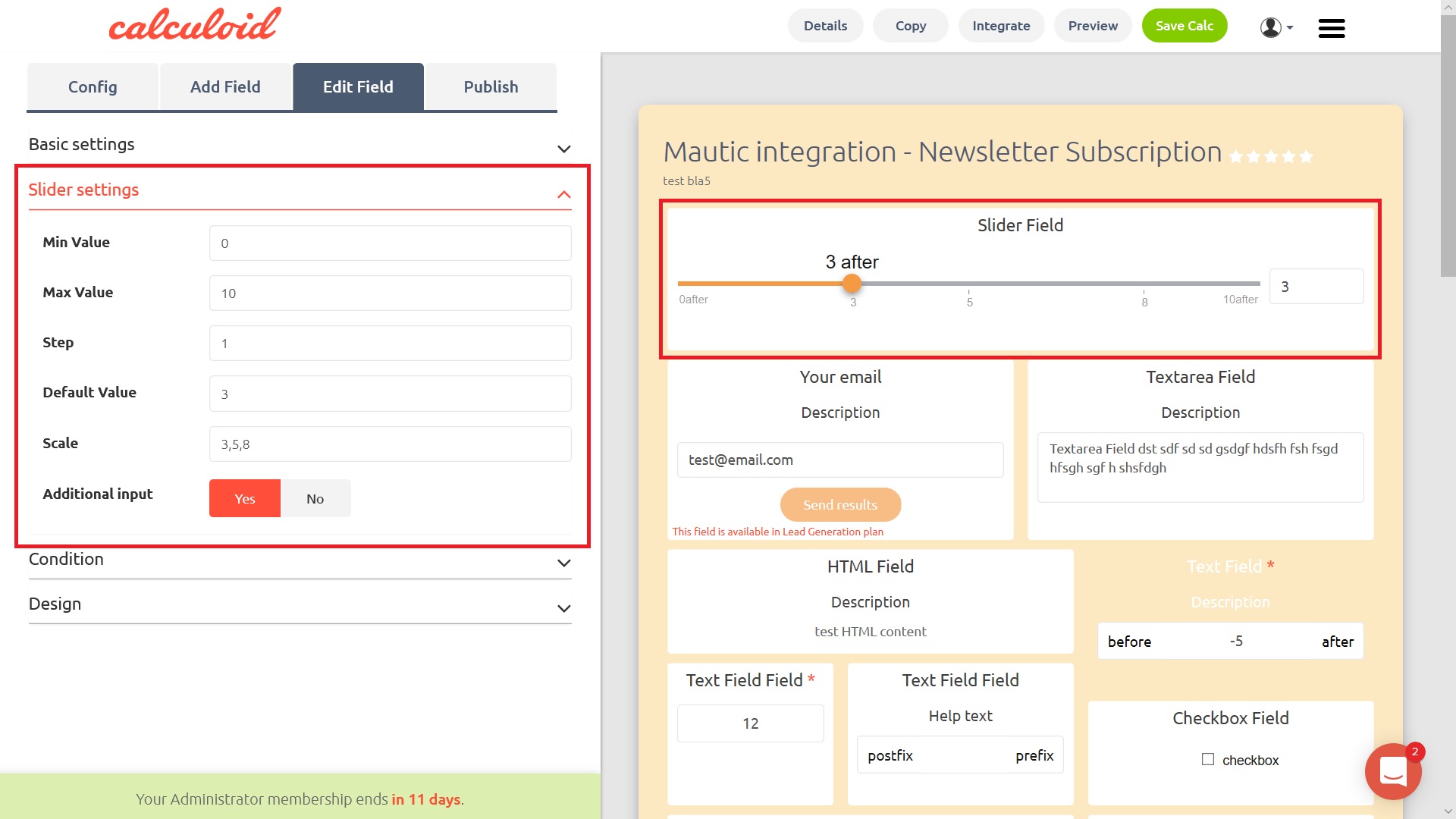
Task: Click the down scroll arrow at page bottom
Action: point(1448,811)
